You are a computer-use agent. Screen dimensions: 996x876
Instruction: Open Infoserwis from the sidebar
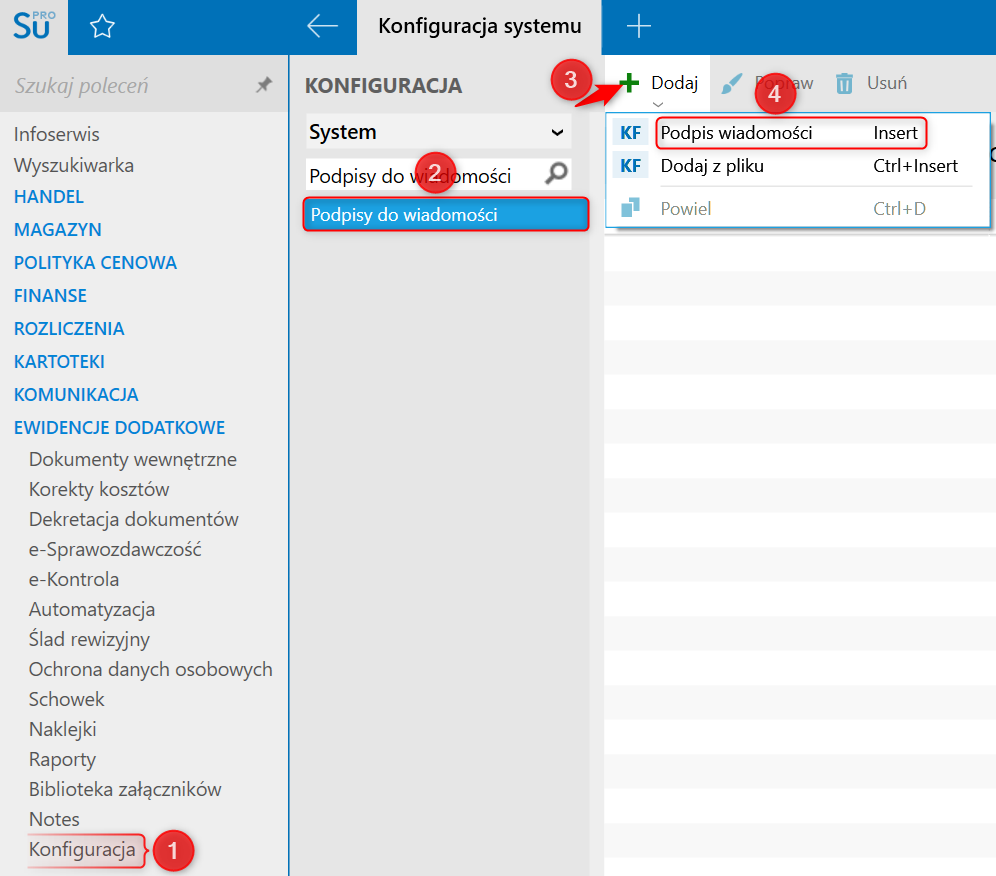[x=57, y=135]
